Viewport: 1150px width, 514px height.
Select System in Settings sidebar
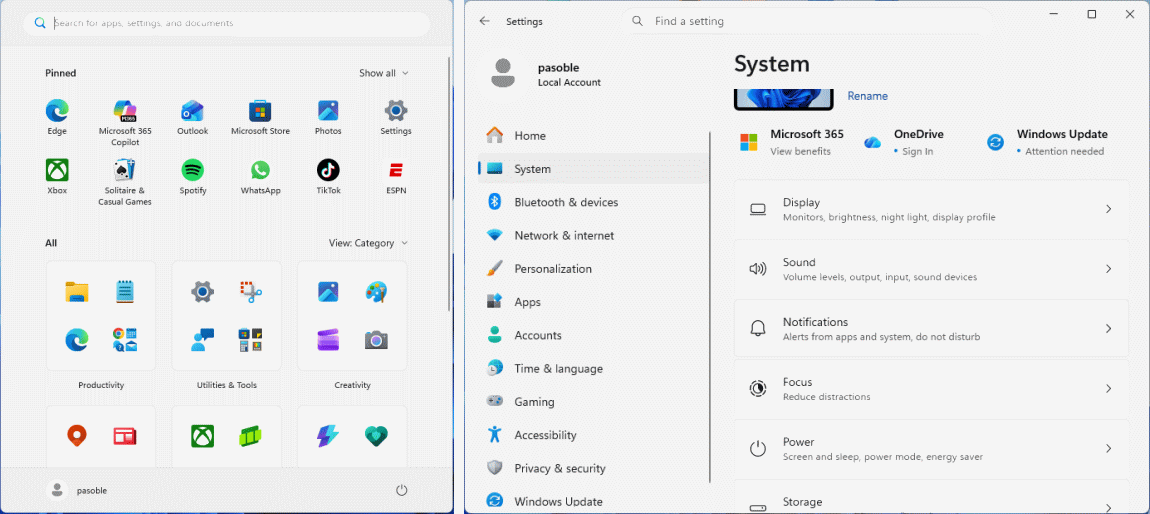point(593,169)
